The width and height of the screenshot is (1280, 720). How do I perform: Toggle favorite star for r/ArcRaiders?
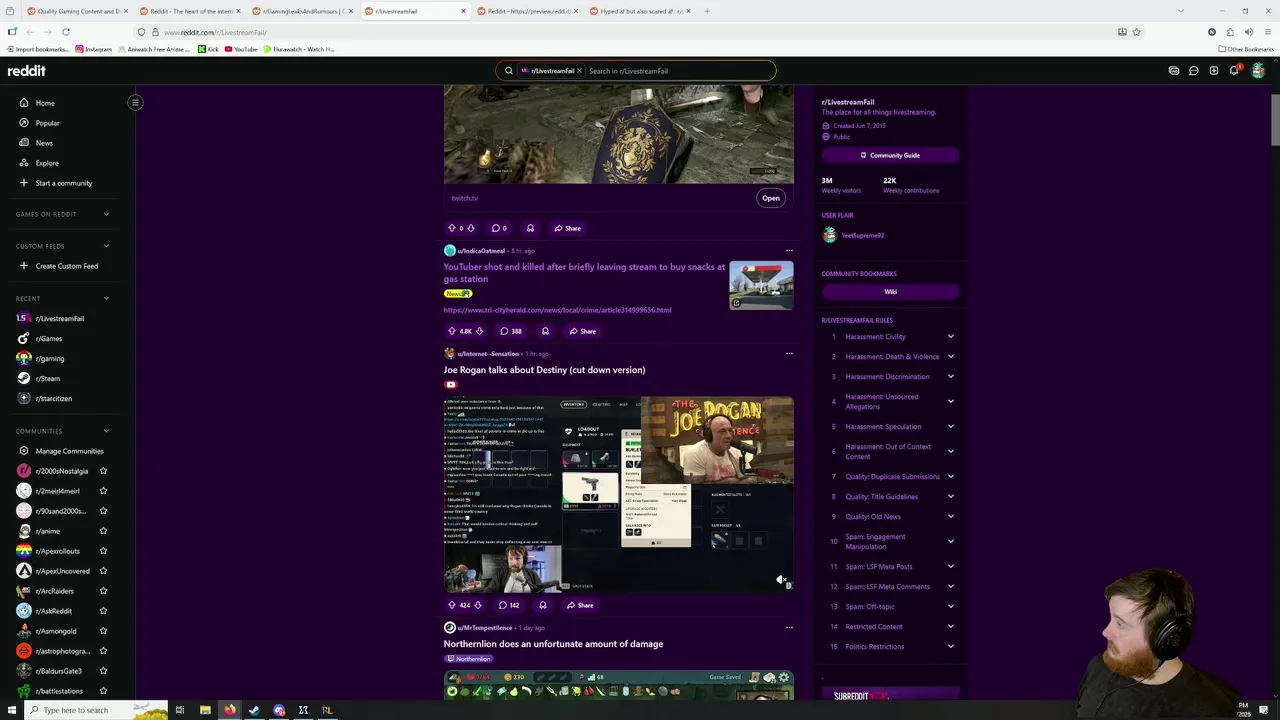(103, 591)
